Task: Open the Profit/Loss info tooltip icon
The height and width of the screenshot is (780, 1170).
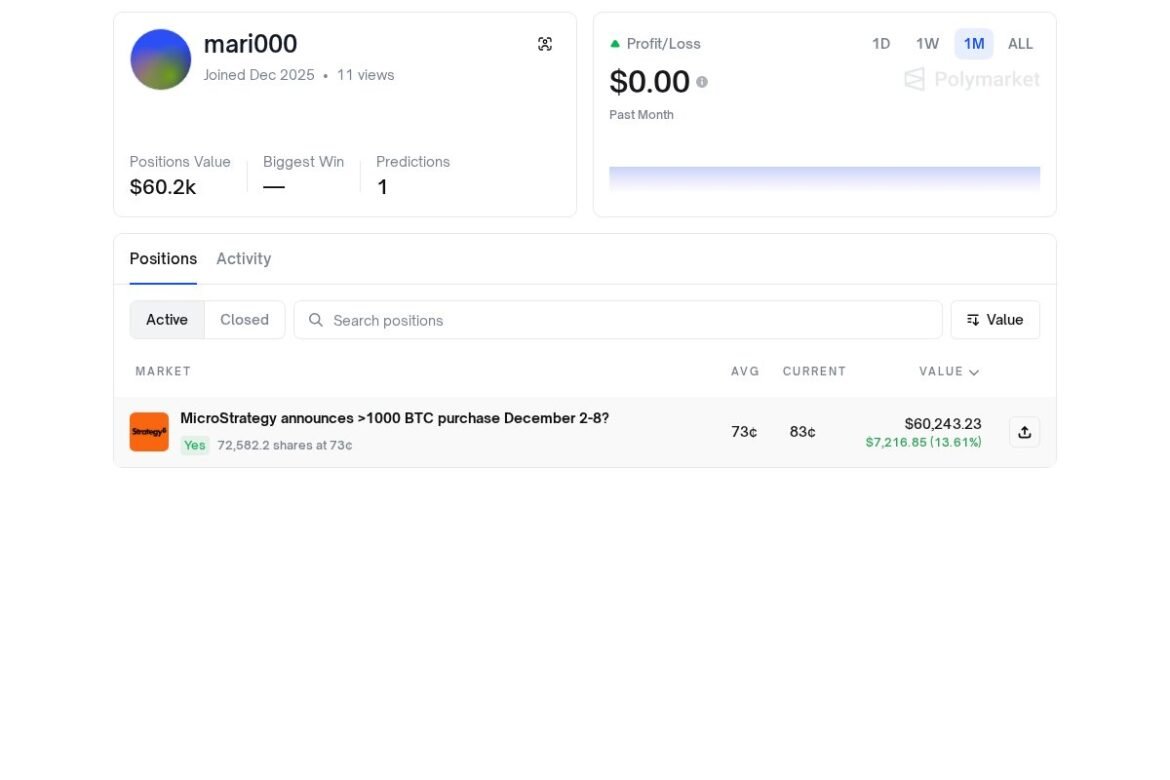Action: click(702, 82)
